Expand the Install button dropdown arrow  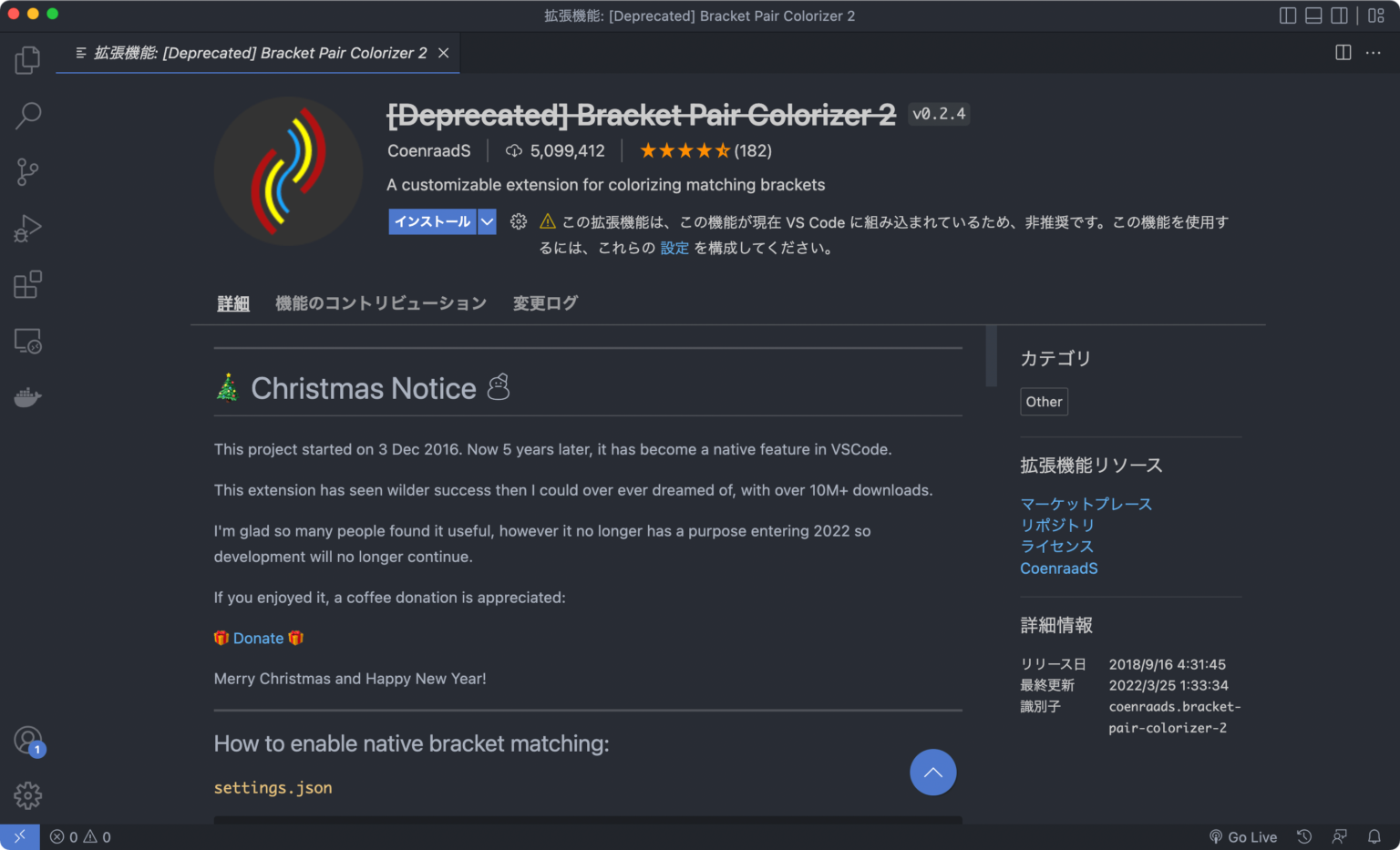(x=486, y=221)
